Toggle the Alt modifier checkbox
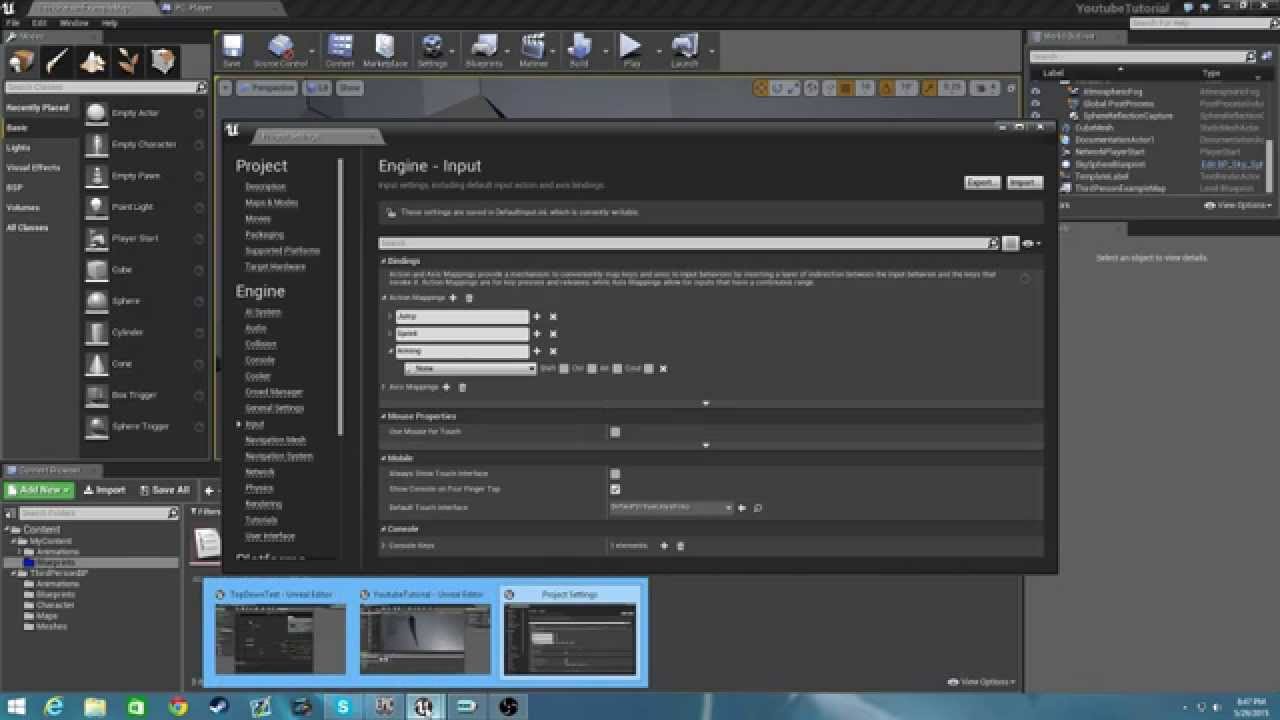This screenshot has height=720, width=1280. 617,369
